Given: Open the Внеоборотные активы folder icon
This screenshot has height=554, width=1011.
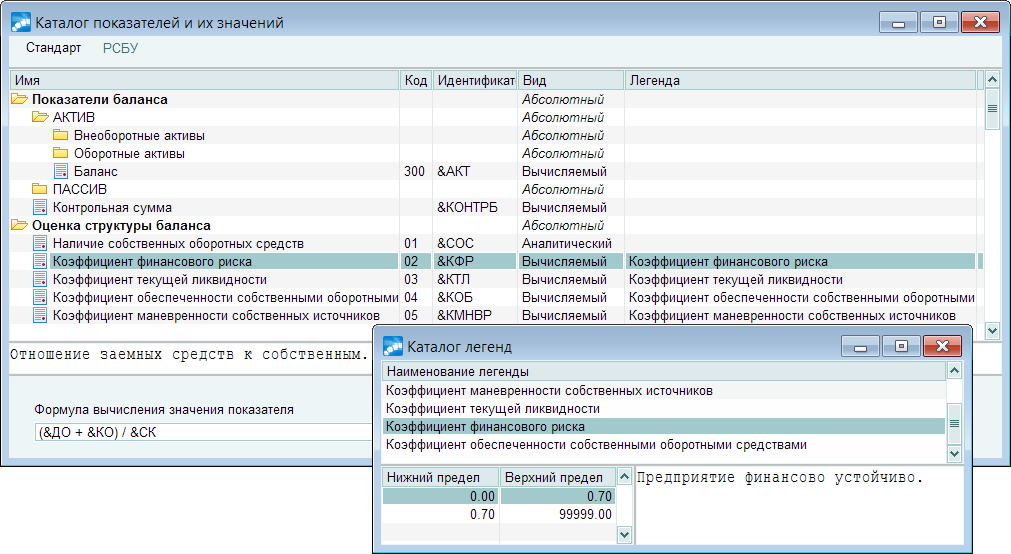Looking at the screenshot, I should [x=61, y=135].
